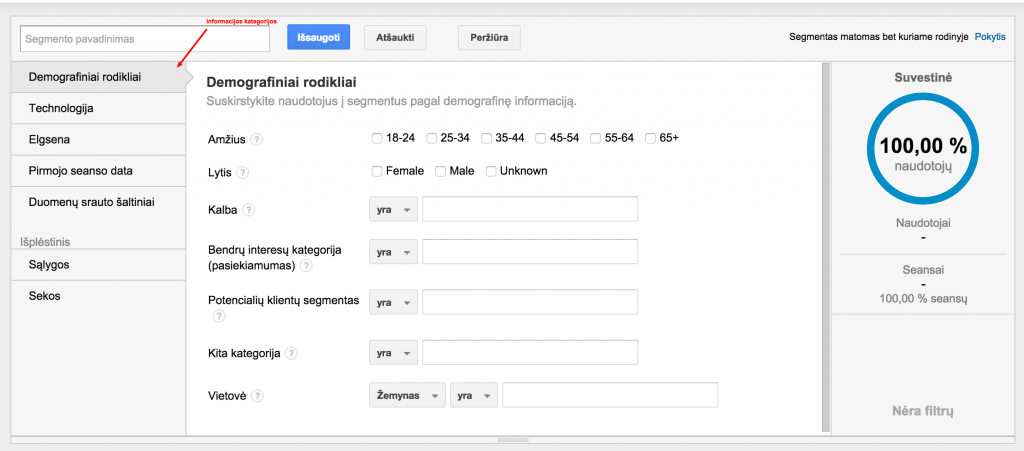Click the Peržiūra preview button
The height and width of the screenshot is (451, 1024).
[x=488, y=38]
